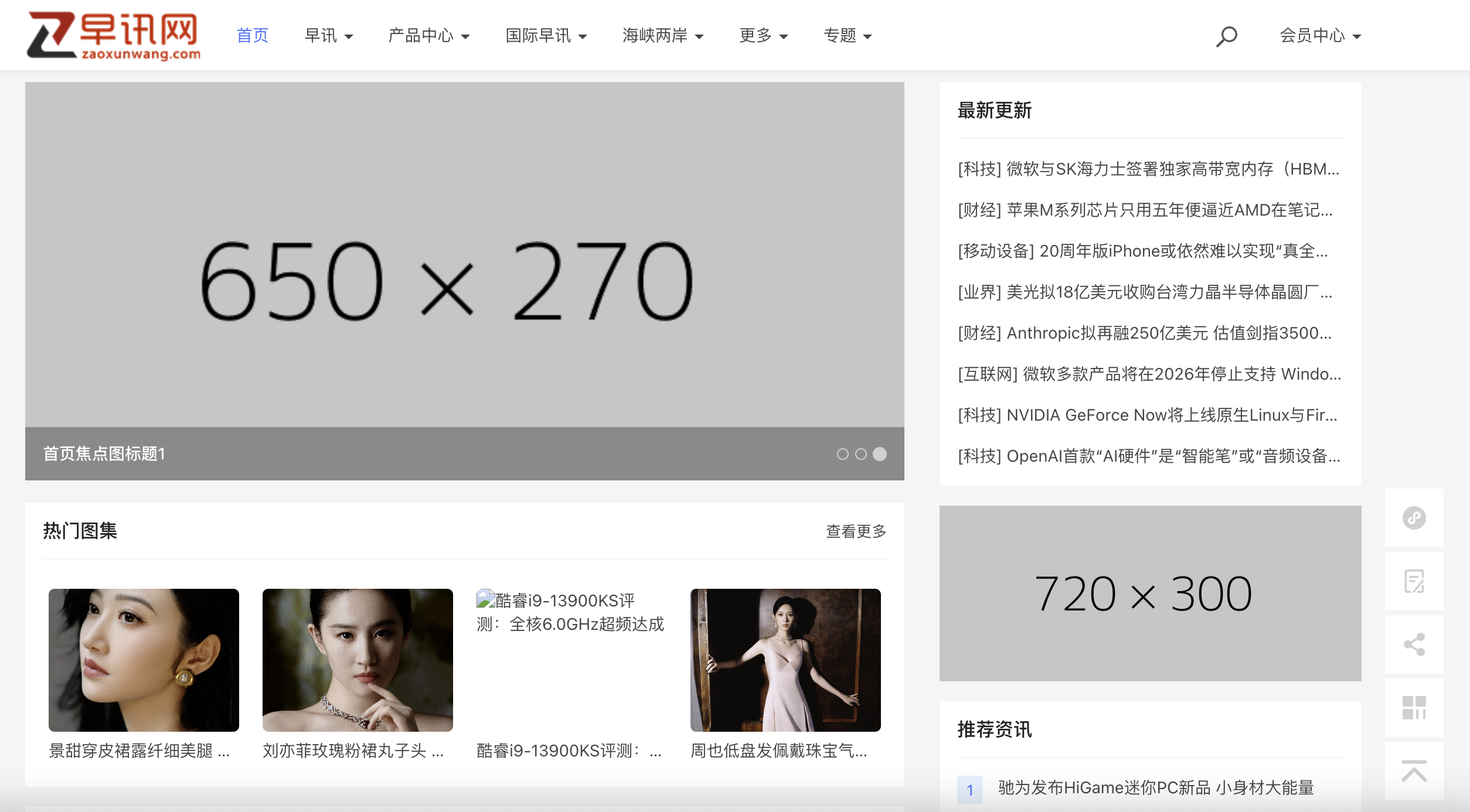Select the second carousel indicator dot
Image resolution: width=1470 pixels, height=812 pixels.
tap(861, 454)
